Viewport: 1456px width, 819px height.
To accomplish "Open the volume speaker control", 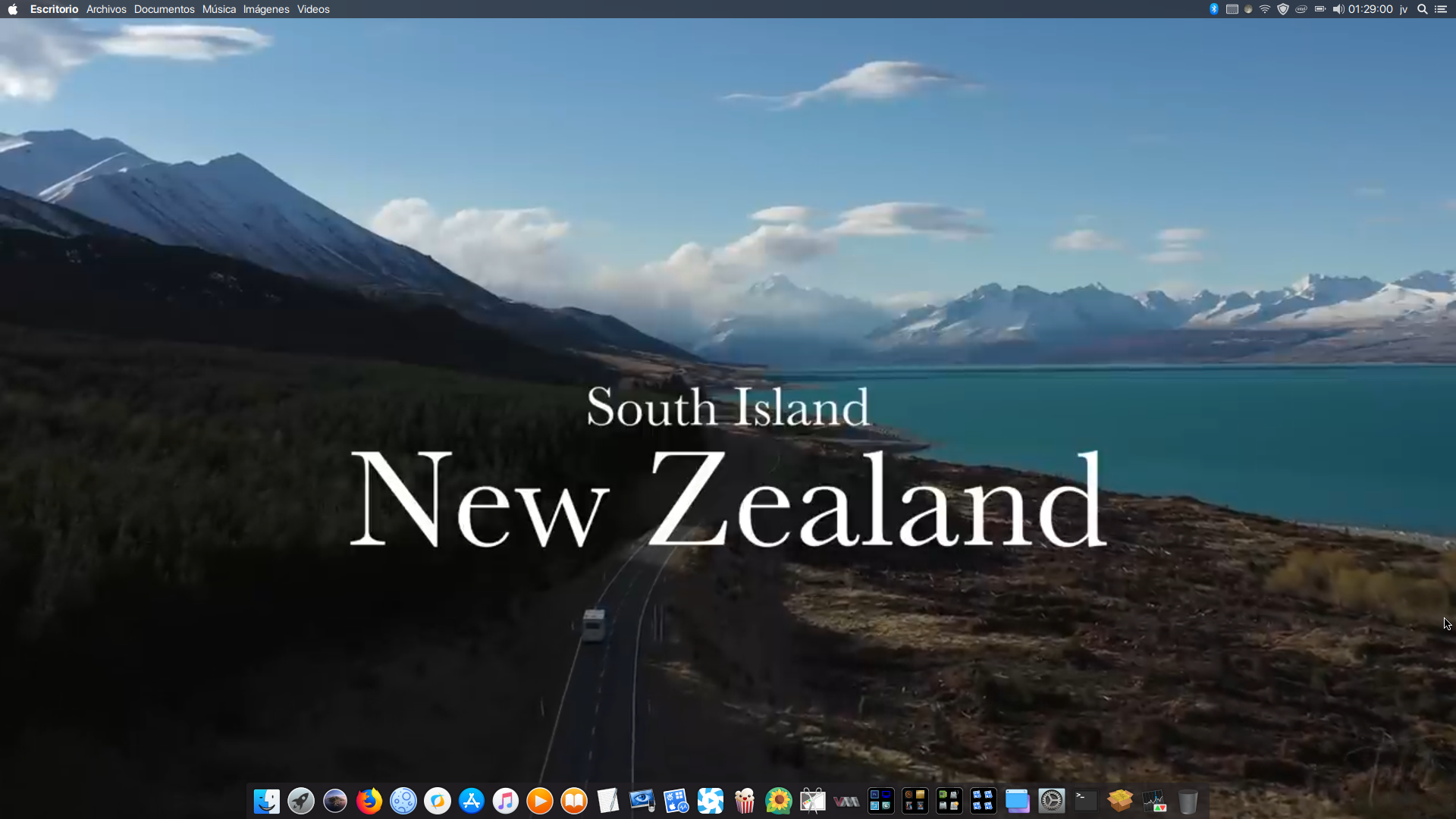I will click(1338, 9).
